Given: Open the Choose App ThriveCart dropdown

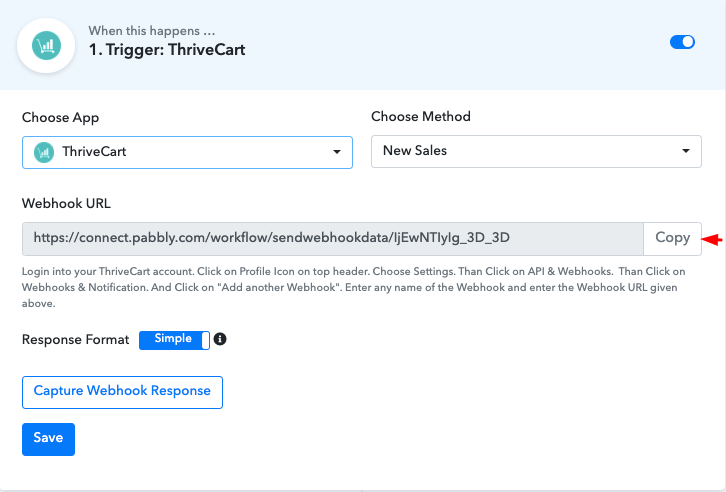Looking at the screenshot, I should (x=187, y=152).
